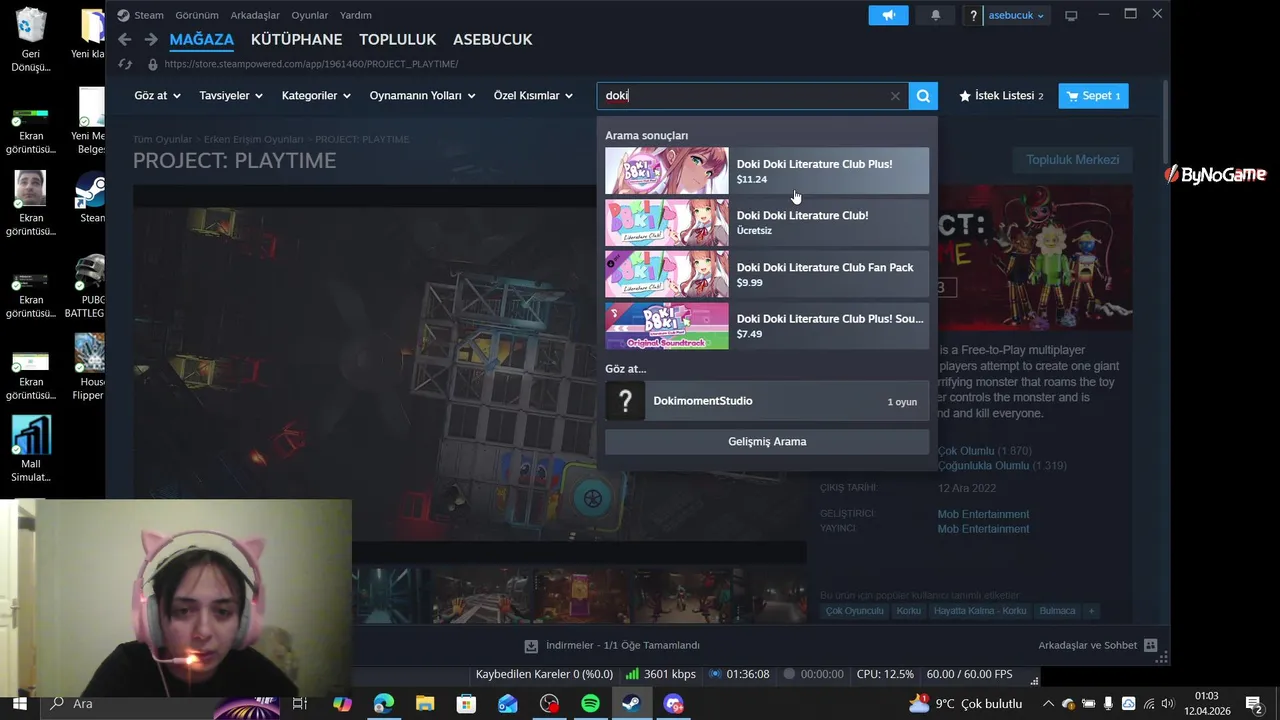Show hidden system tray icons chevron
Viewport: 1280px width, 720px height.
pos(1048,704)
